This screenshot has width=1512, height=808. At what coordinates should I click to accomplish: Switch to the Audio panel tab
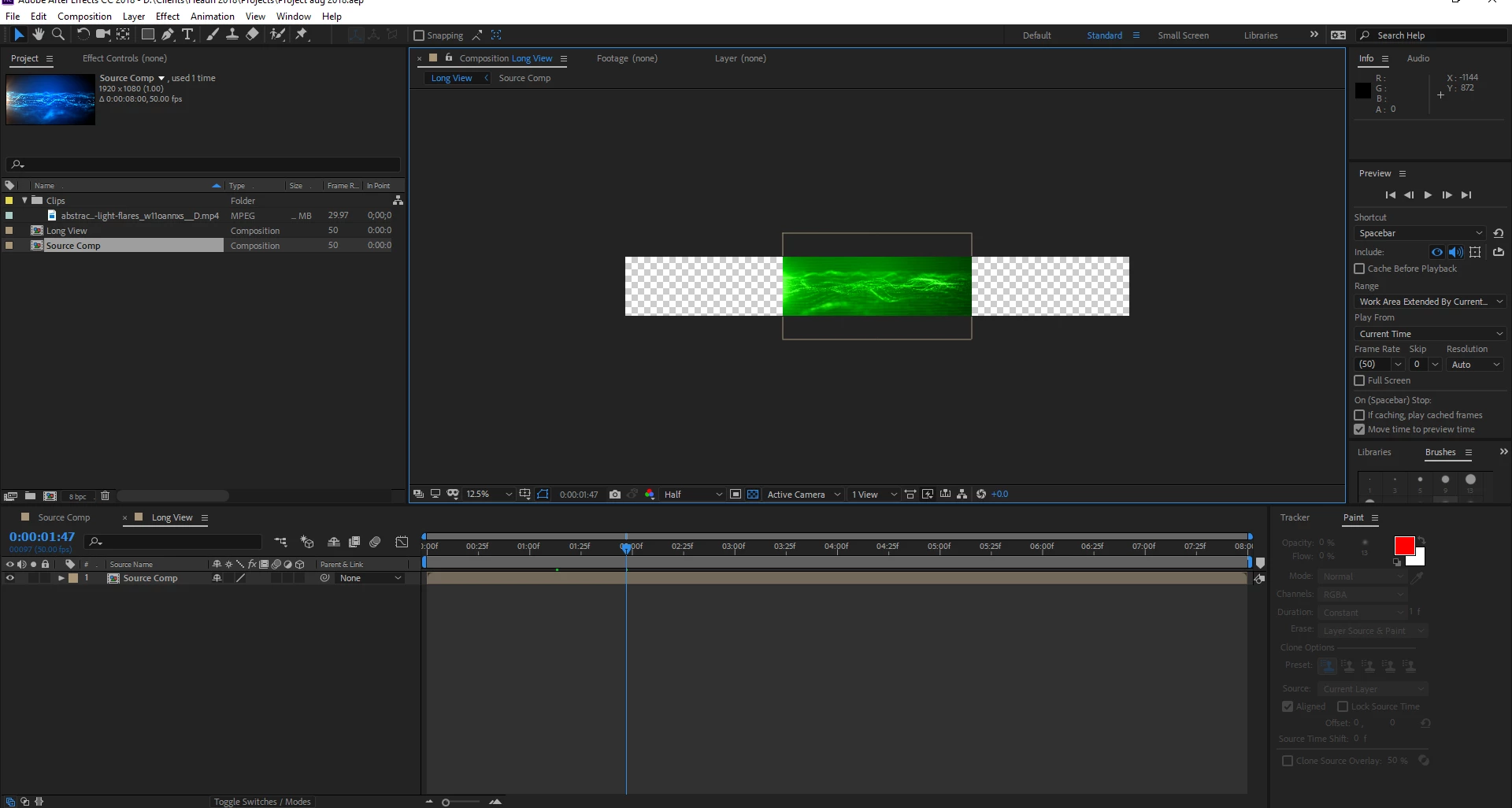(1418, 58)
